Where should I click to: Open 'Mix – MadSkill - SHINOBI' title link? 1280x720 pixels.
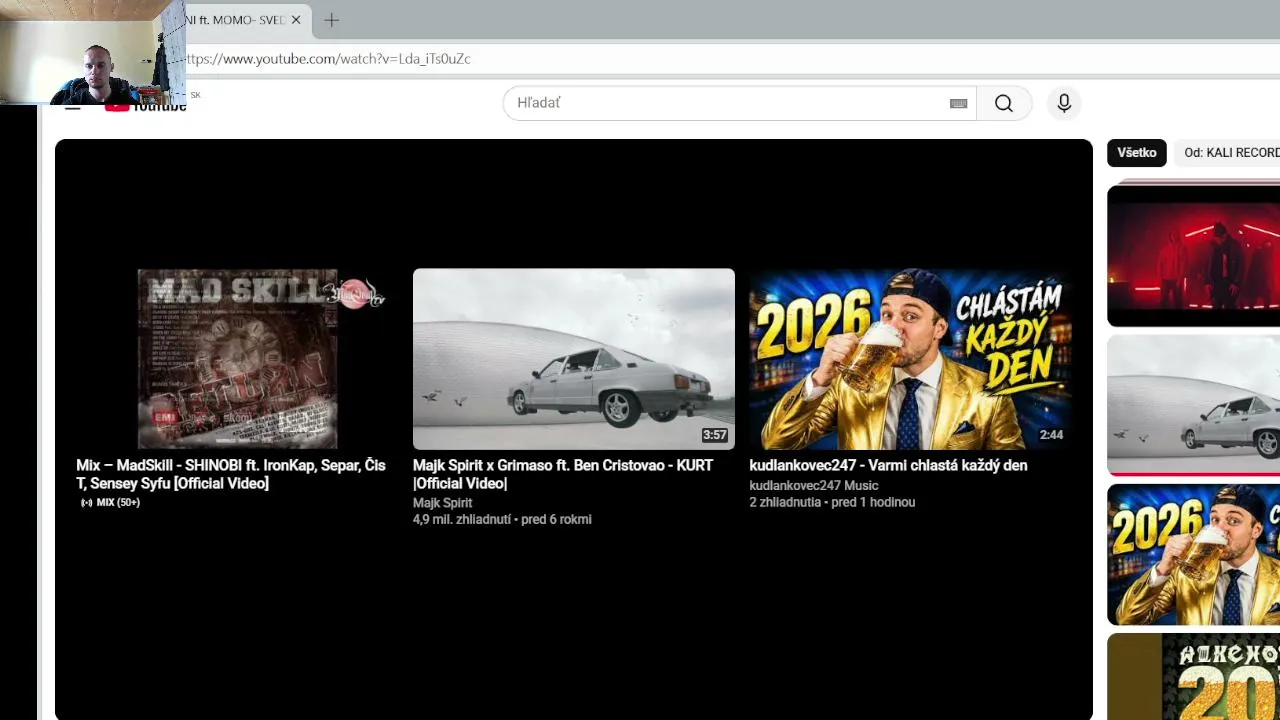click(x=231, y=474)
